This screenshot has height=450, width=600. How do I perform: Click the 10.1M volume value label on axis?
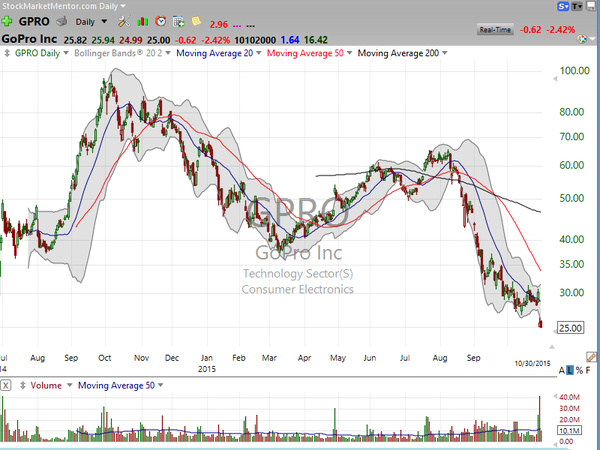569,431
